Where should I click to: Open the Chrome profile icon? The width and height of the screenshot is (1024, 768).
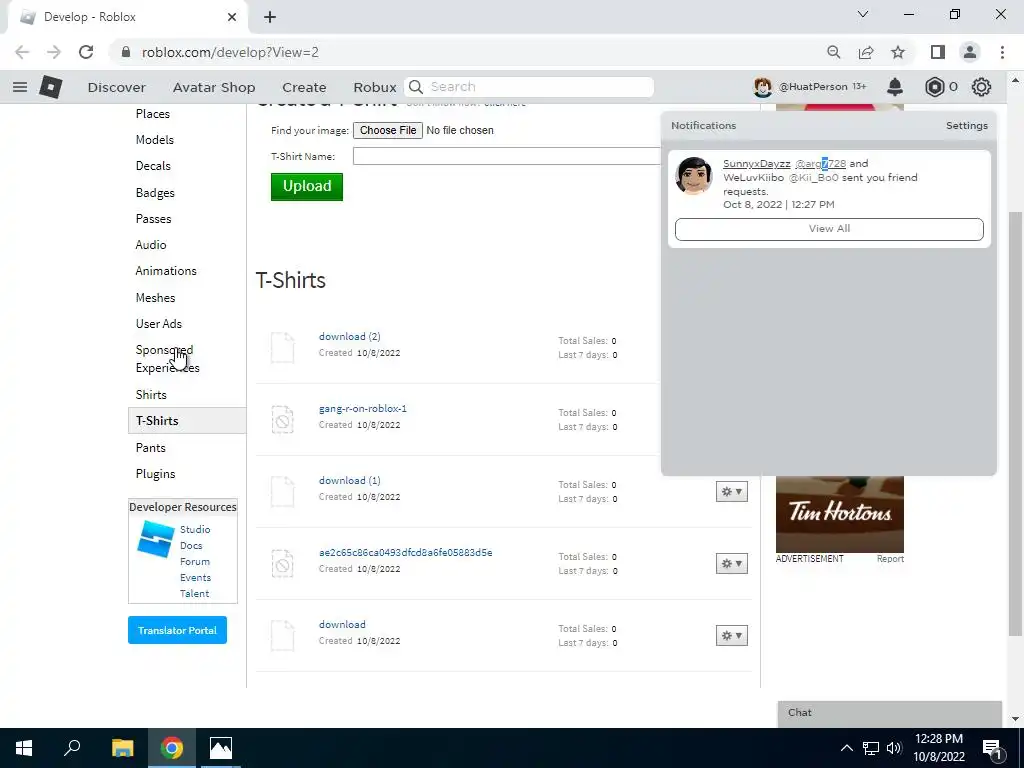tap(970, 52)
